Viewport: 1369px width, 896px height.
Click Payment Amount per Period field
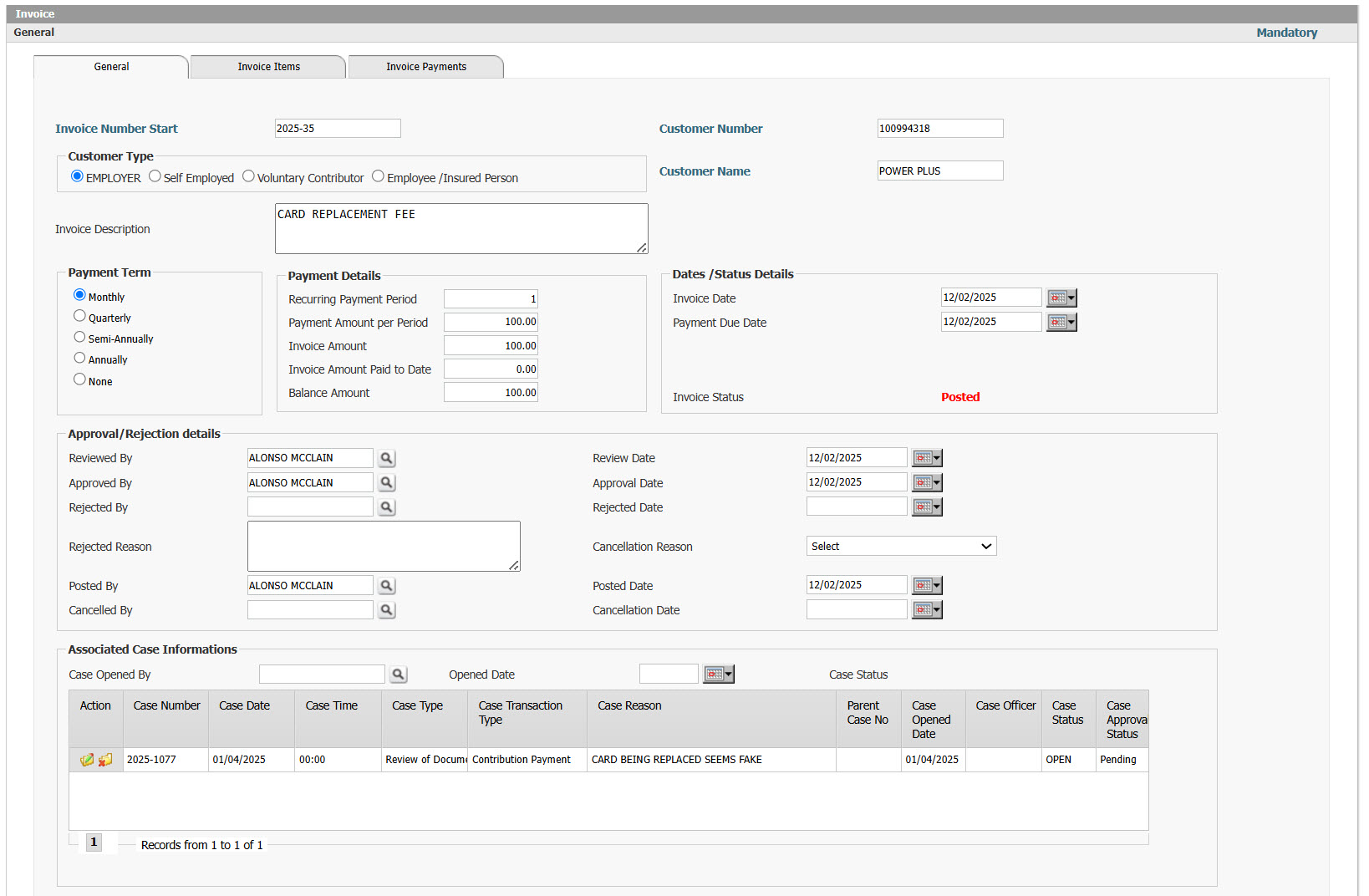491,323
